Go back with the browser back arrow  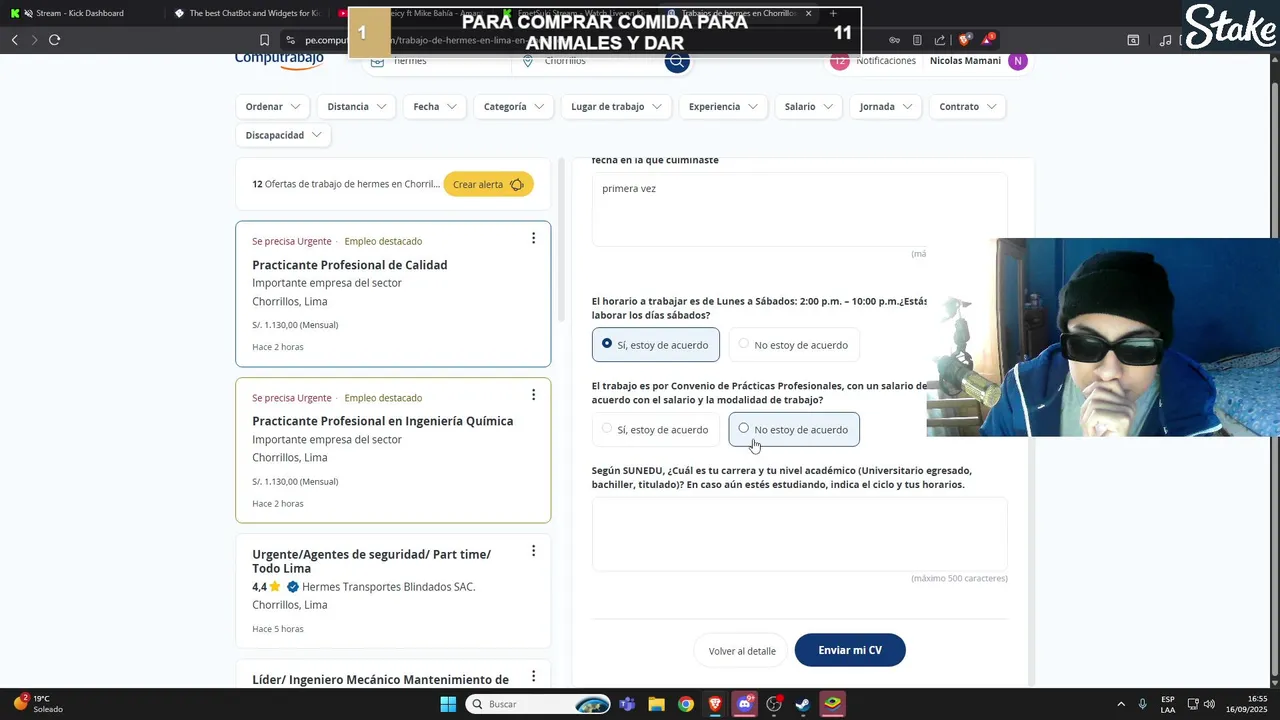pos(14,40)
